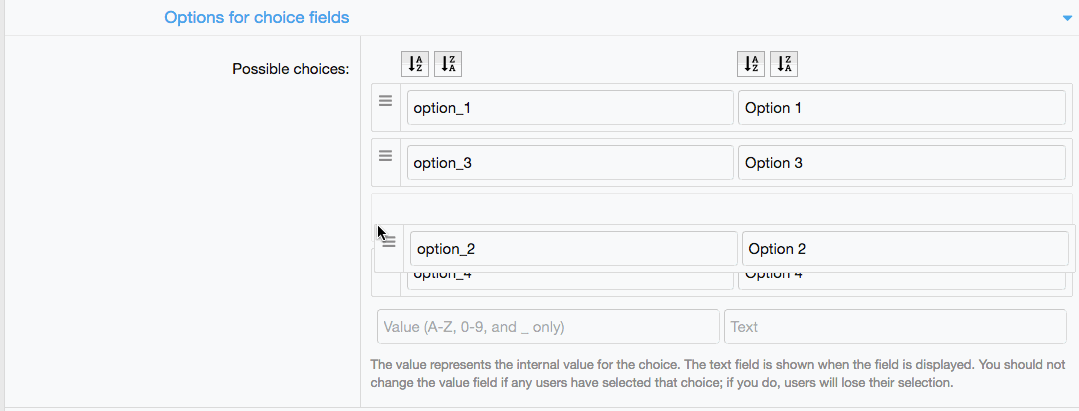Edit the Option 2 text field
This screenshot has height=411, width=1079.
904,249
